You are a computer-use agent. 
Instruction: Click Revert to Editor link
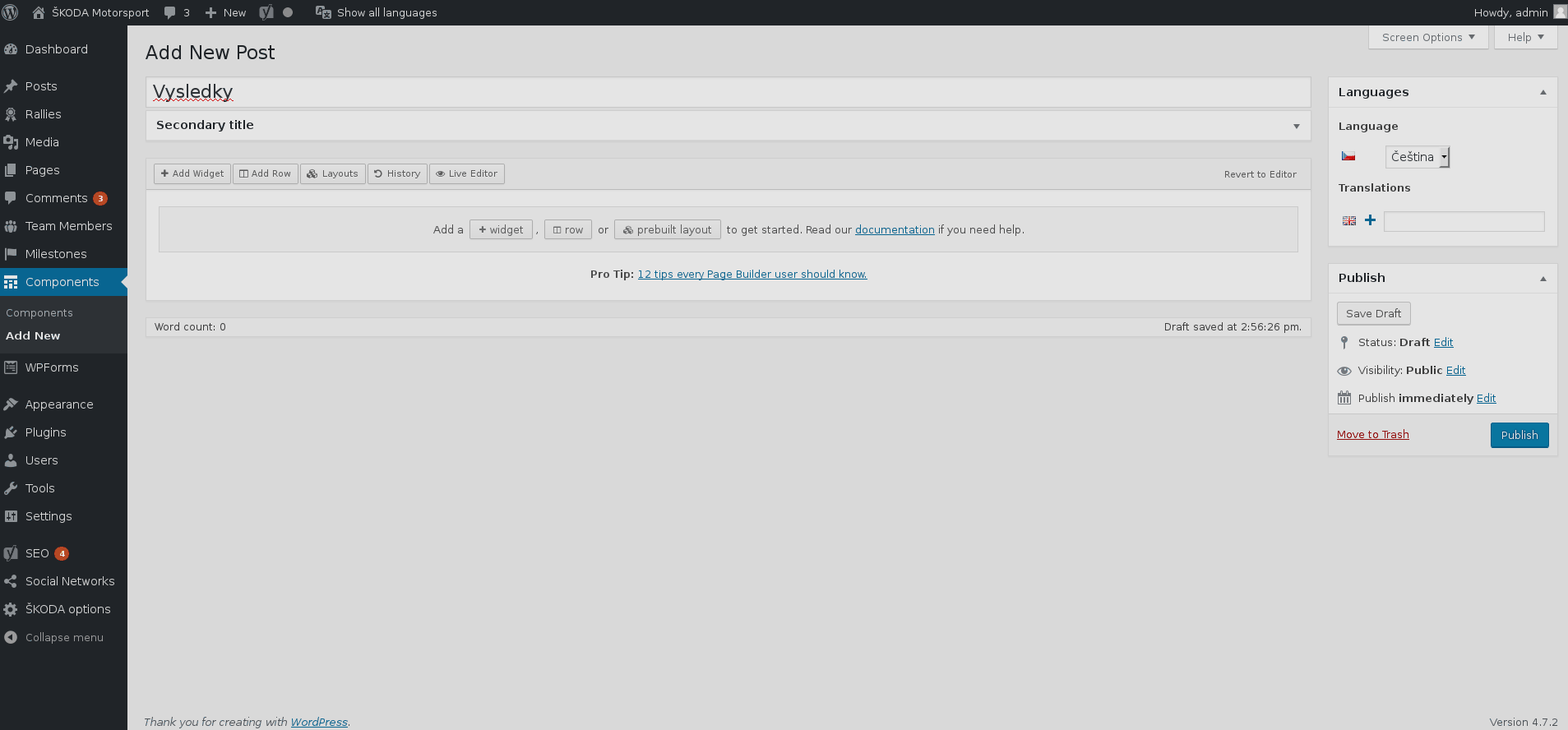(x=1260, y=174)
